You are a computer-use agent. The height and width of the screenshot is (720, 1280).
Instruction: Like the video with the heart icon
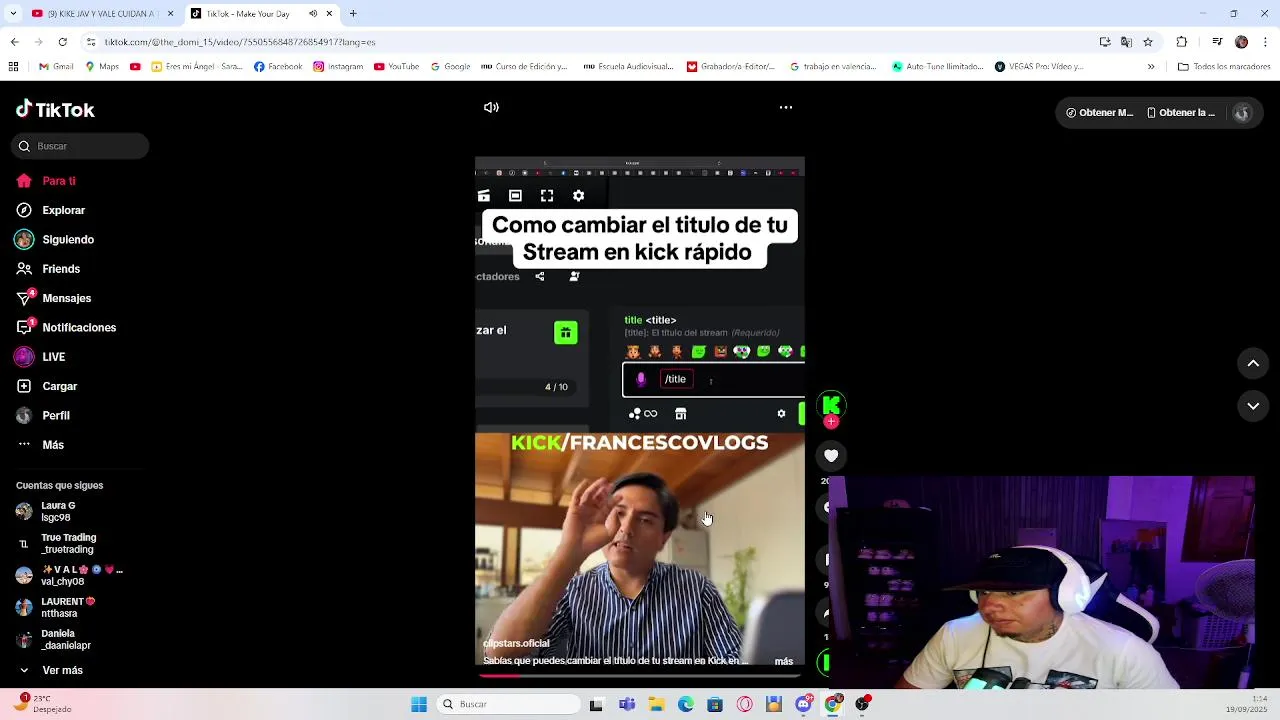831,456
